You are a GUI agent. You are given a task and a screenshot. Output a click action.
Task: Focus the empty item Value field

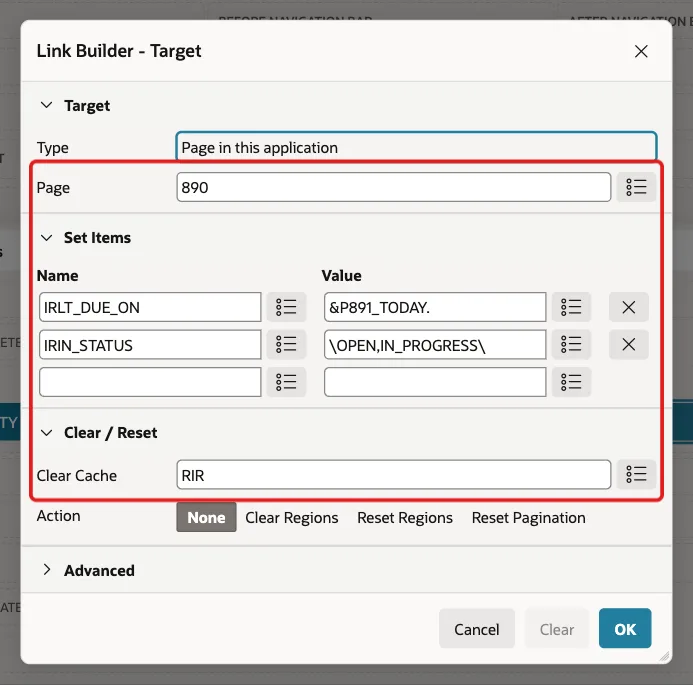tap(435, 382)
